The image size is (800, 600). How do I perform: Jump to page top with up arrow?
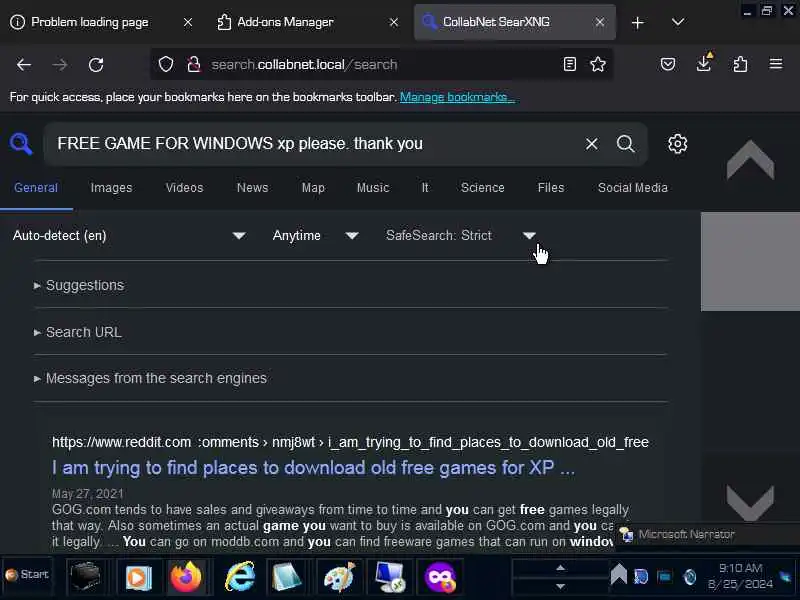[750, 160]
